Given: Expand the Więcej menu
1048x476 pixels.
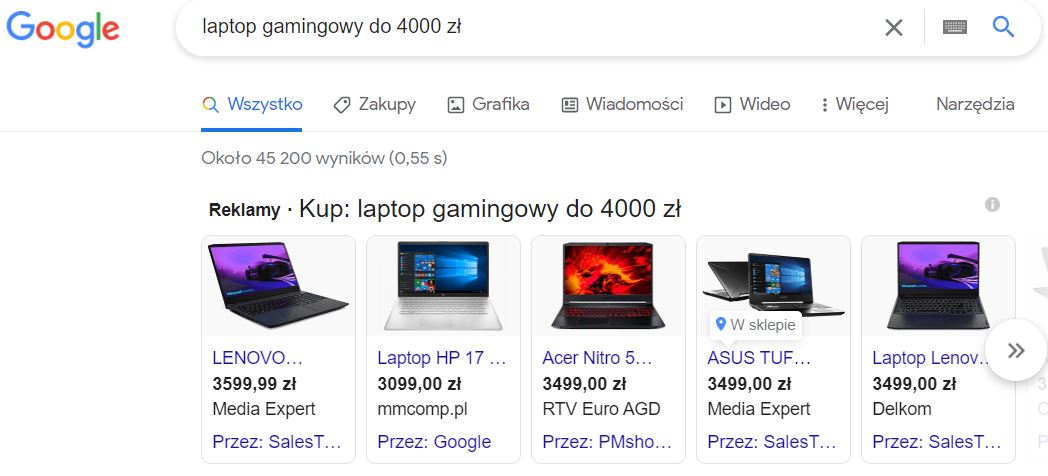Looking at the screenshot, I should pos(854,105).
